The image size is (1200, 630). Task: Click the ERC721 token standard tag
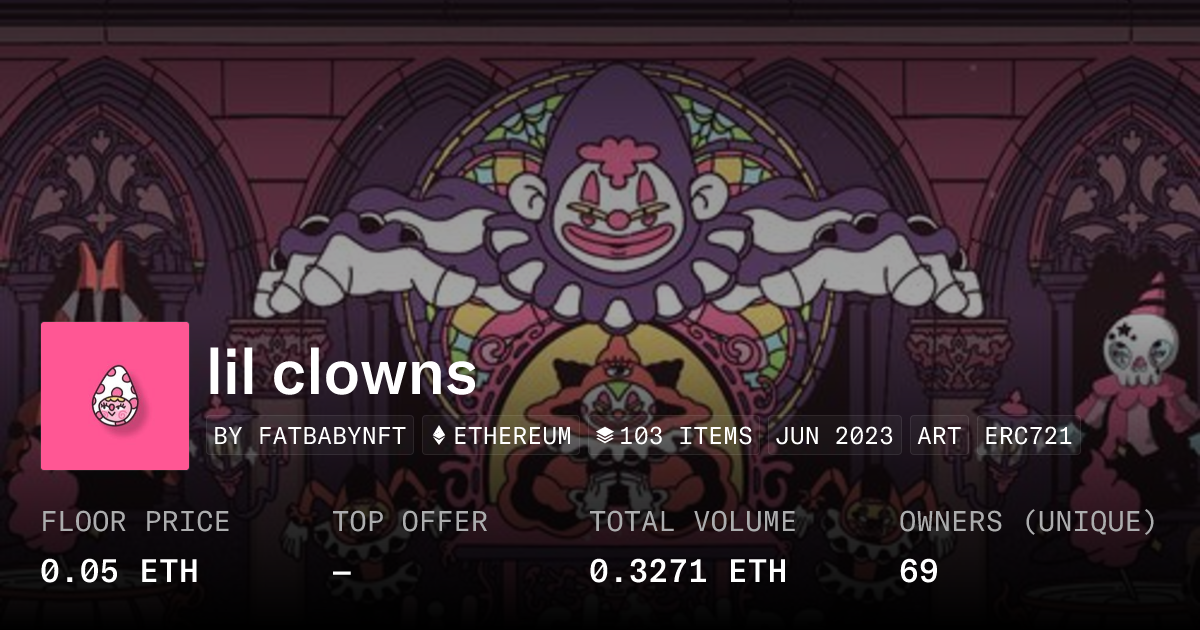click(1028, 436)
